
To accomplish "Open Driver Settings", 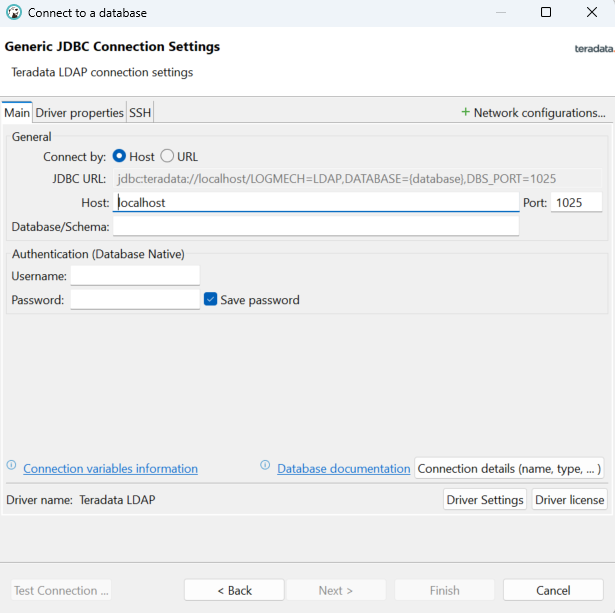I will point(485,500).
